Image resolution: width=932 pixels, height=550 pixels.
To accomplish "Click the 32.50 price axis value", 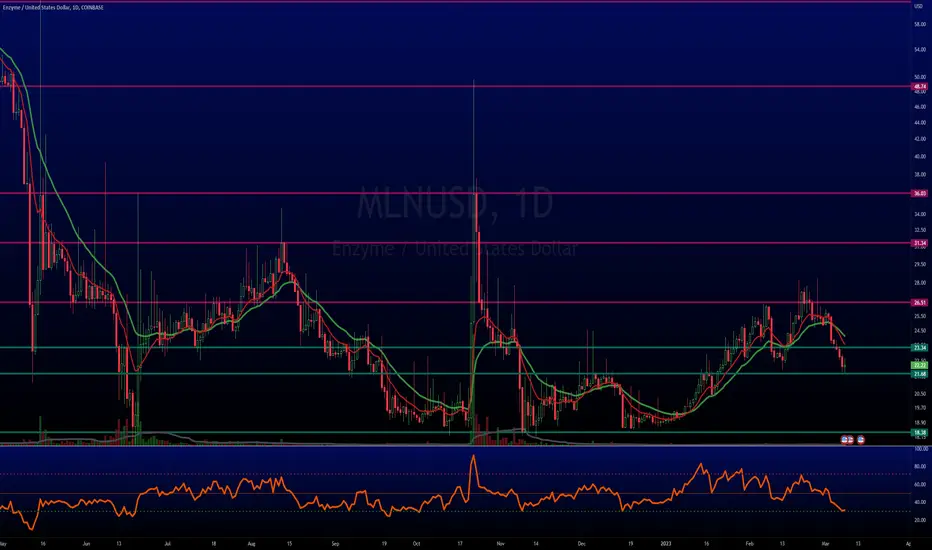I will 920,230.
